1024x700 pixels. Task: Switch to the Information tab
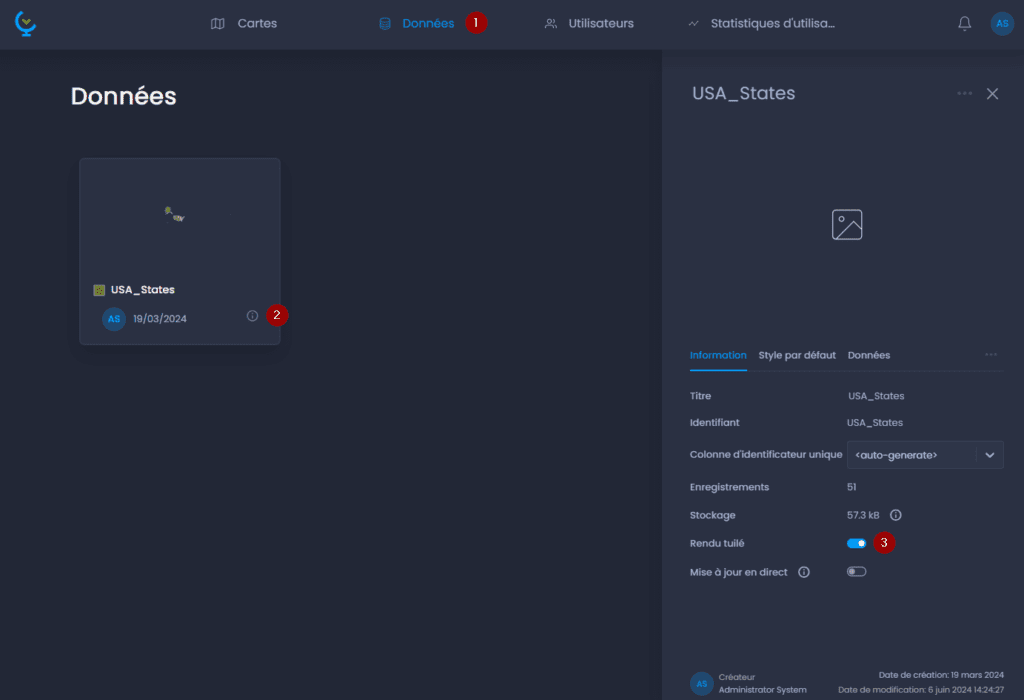pos(718,355)
